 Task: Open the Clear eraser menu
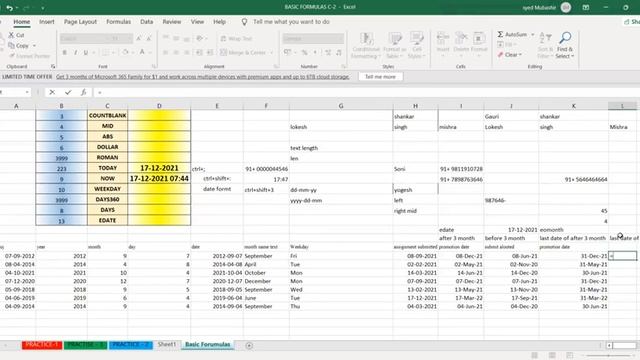(509, 55)
